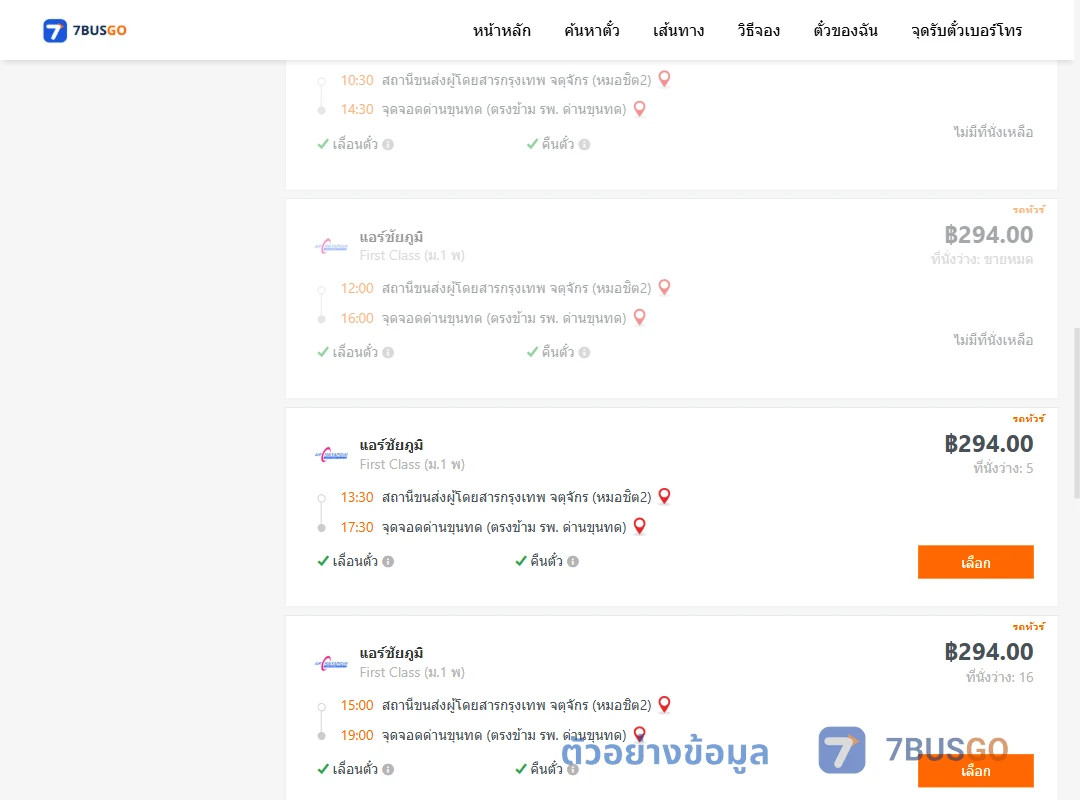Click the map pin for 12:00 departure station
The height and width of the screenshot is (800, 1080).
click(664, 287)
